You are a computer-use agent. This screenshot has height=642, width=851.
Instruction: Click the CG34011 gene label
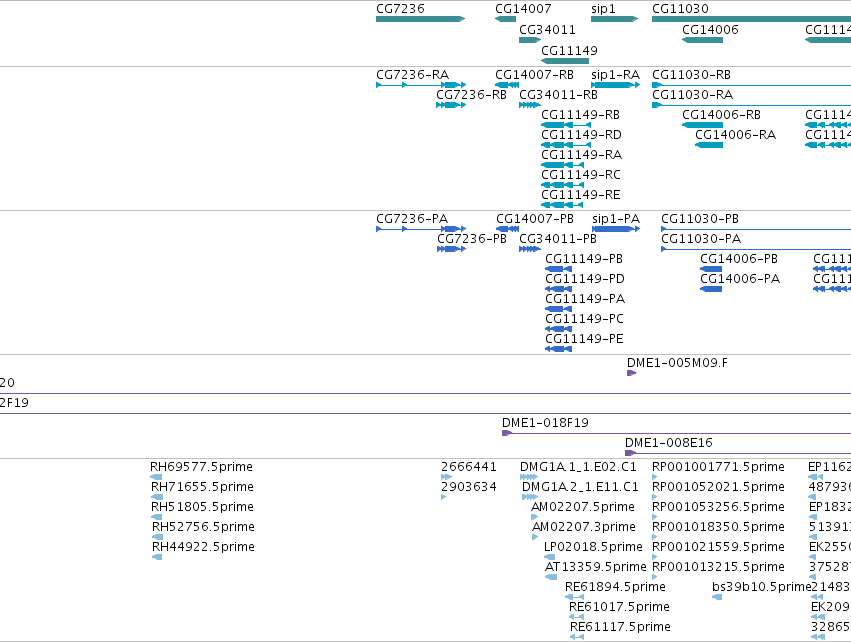pyautogui.click(x=547, y=30)
